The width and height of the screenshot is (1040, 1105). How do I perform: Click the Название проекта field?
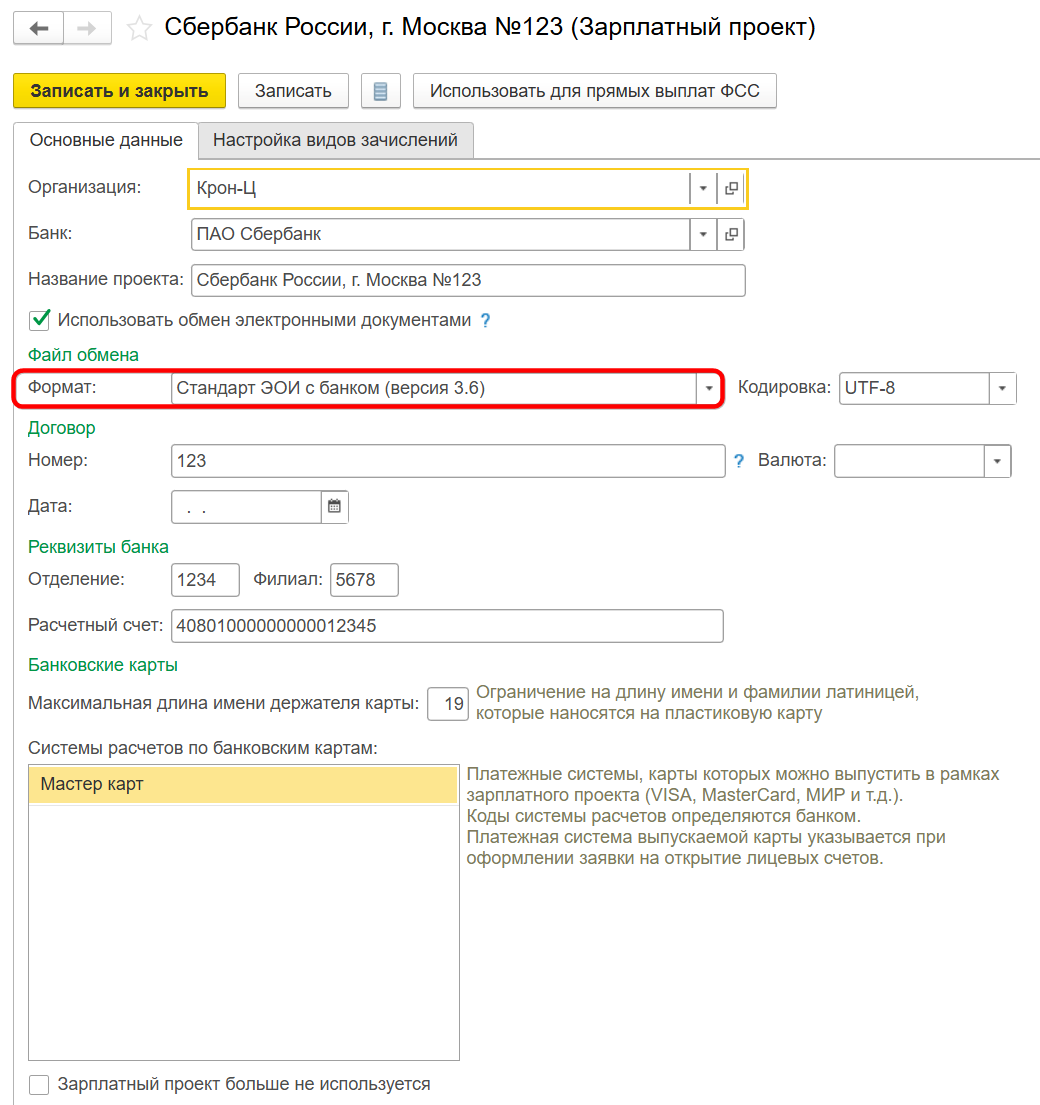click(468, 280)
